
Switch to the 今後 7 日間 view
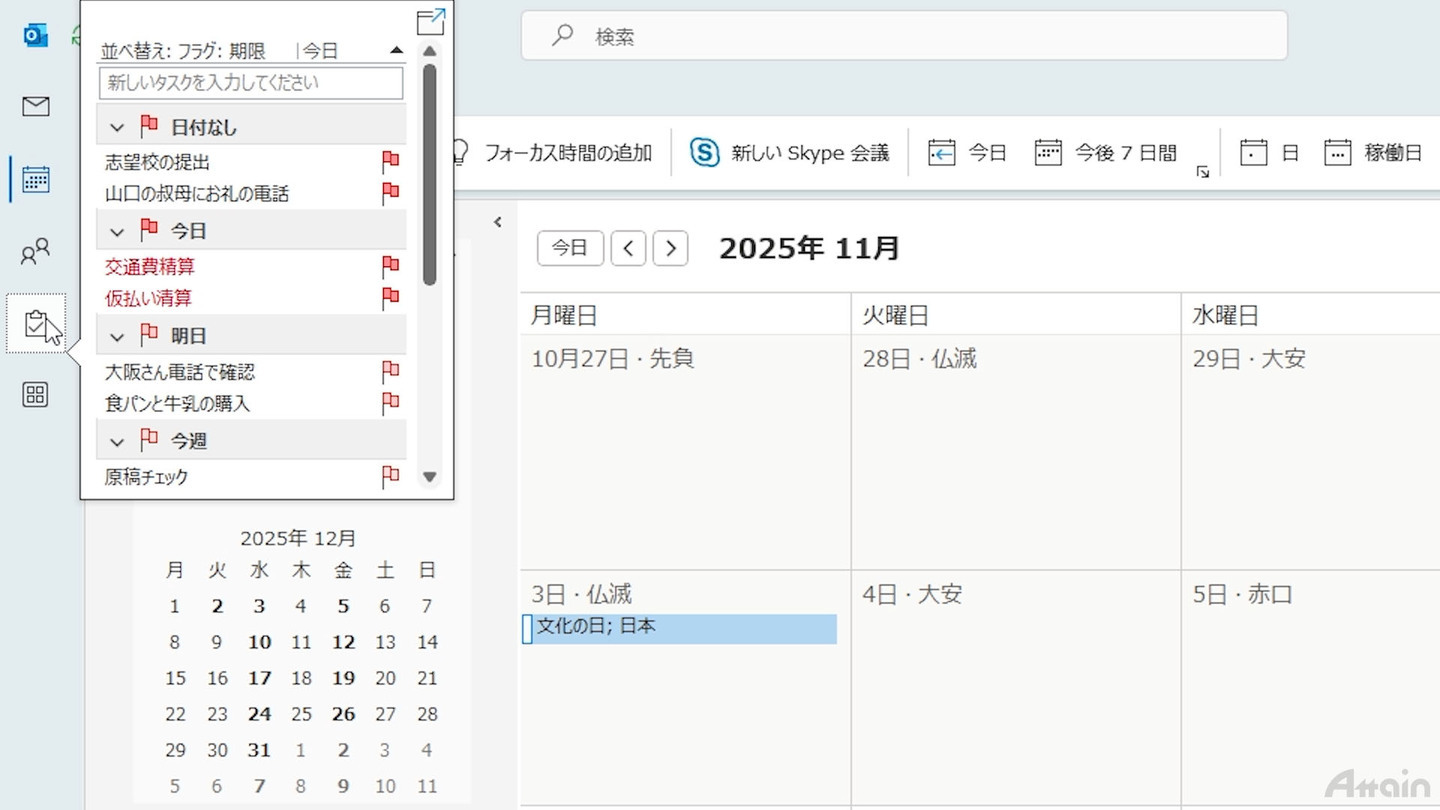(x=1106, y=153)
